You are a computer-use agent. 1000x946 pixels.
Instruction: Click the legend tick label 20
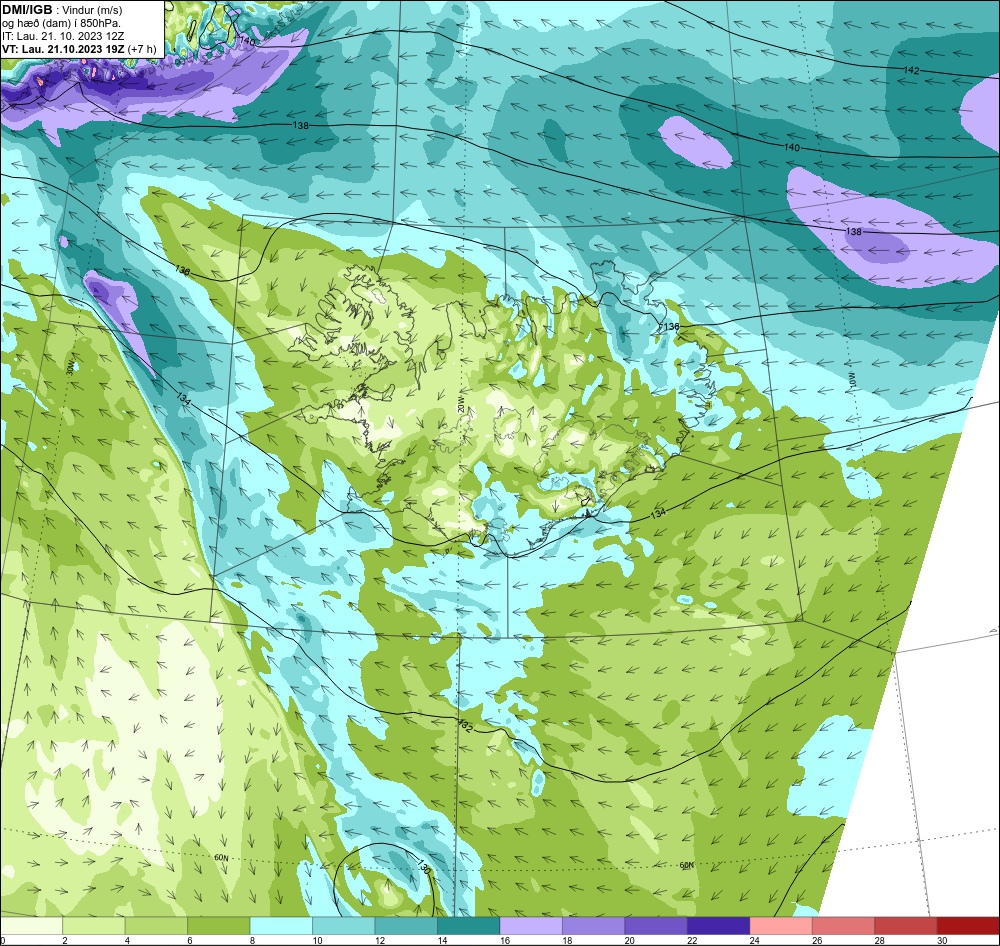pyautogui.click(x=629, y=940)
